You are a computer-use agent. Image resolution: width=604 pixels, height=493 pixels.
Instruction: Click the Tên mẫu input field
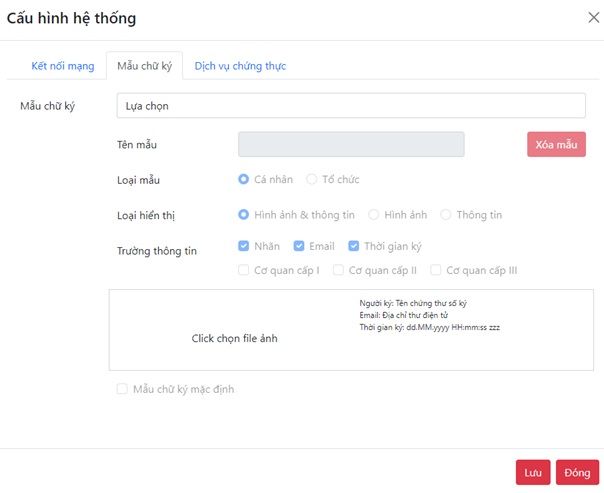pyautogui.click(x=351, y=144)
